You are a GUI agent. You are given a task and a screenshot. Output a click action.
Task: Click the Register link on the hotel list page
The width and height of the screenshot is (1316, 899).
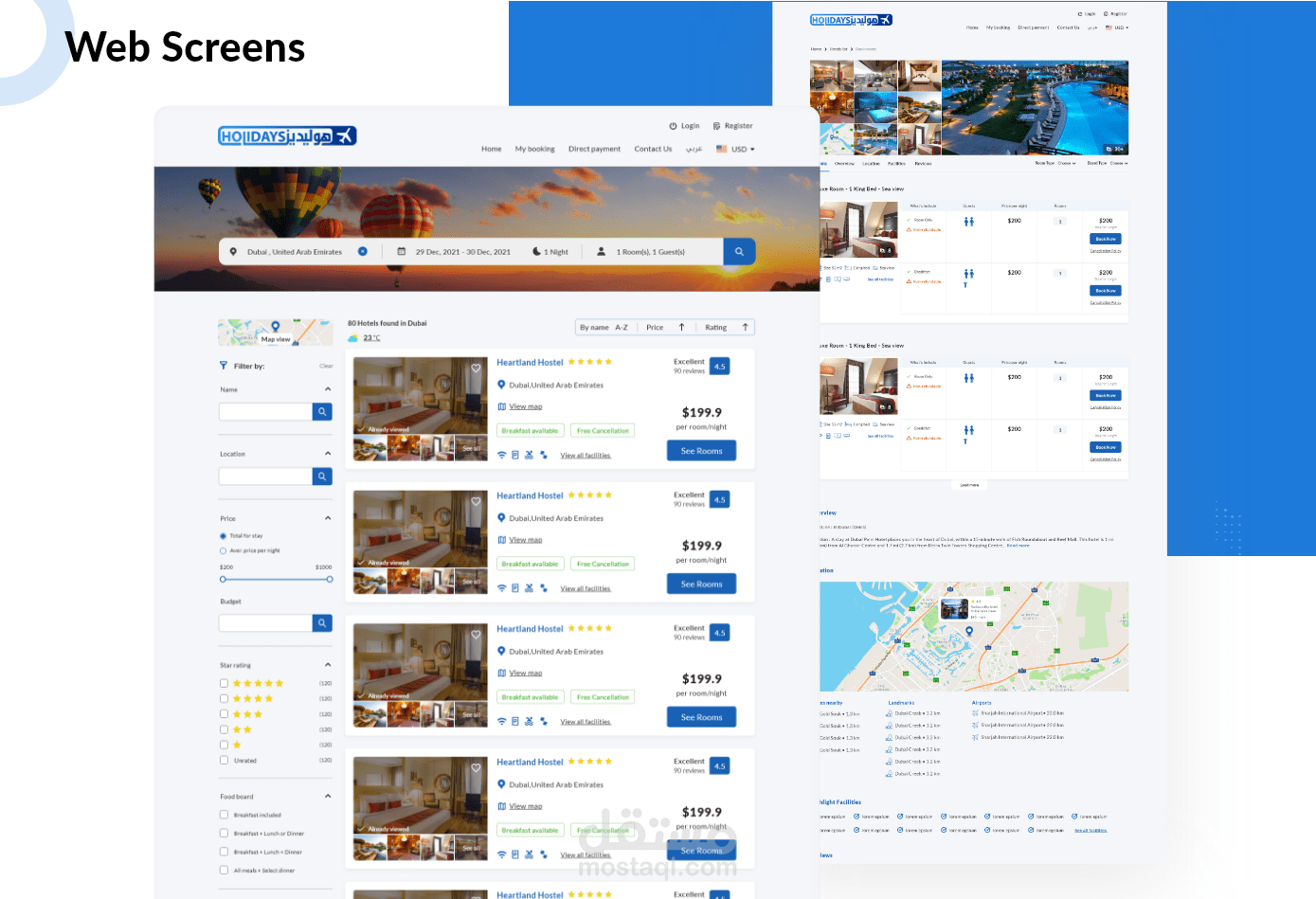coord(733,126)
